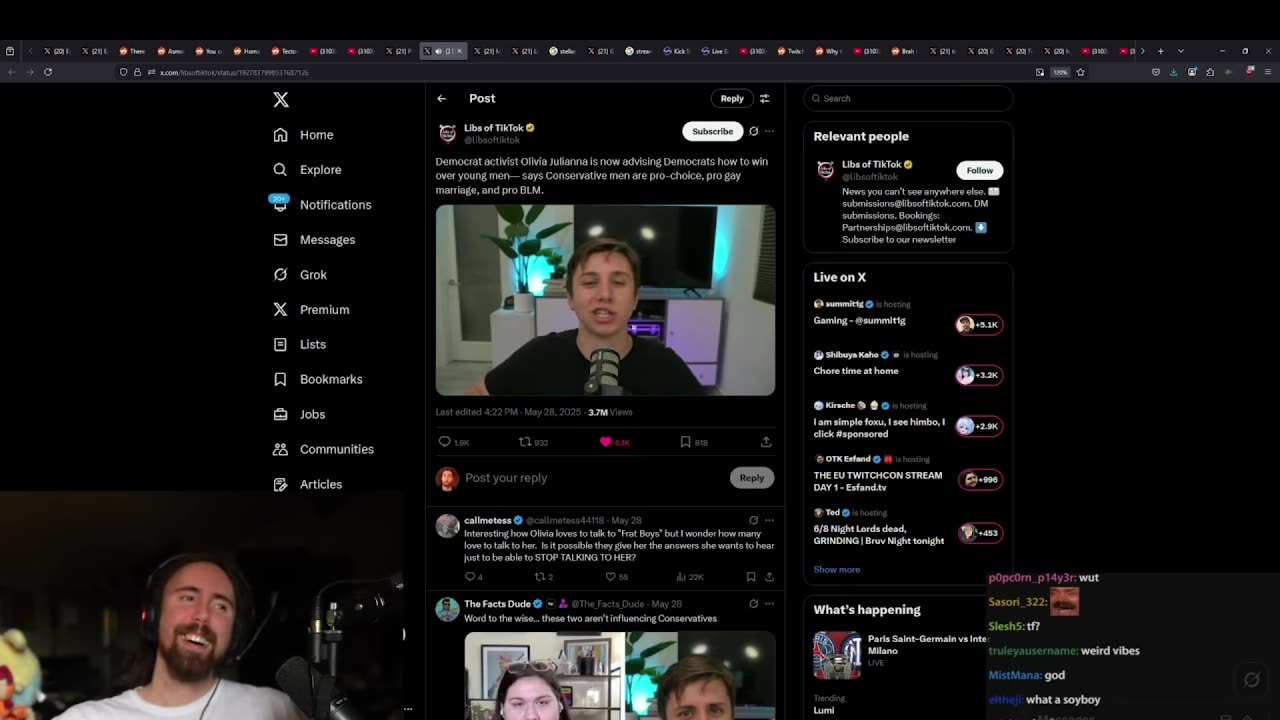Image resolution: width=1280 pixels, height=720 pixels.
Task: Click the browser address bar URL
Action: click(x=234, y=72)
